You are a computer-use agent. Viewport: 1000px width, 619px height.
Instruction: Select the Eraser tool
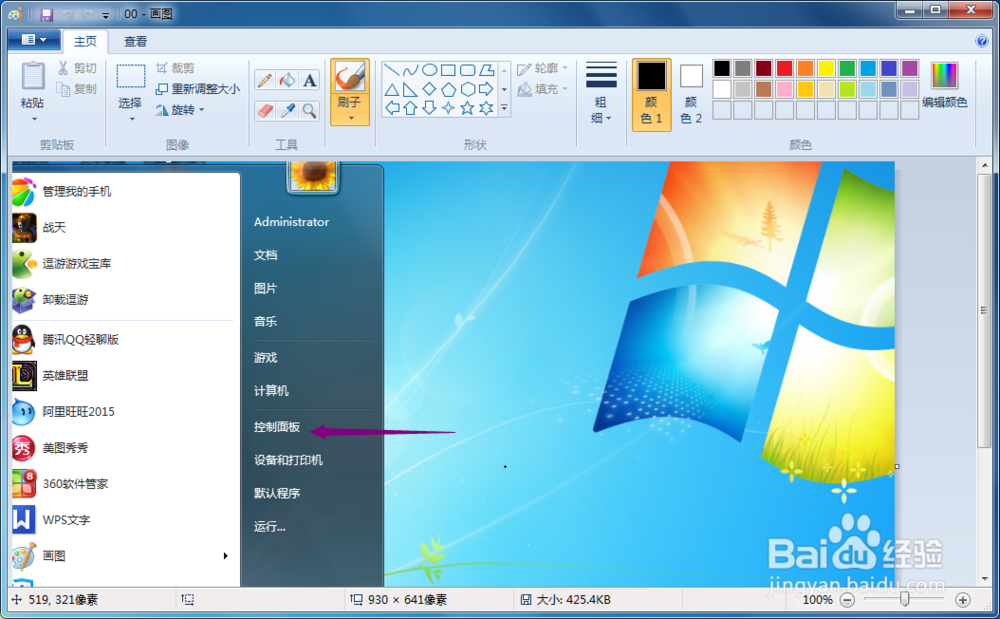[x=265, y=110]
